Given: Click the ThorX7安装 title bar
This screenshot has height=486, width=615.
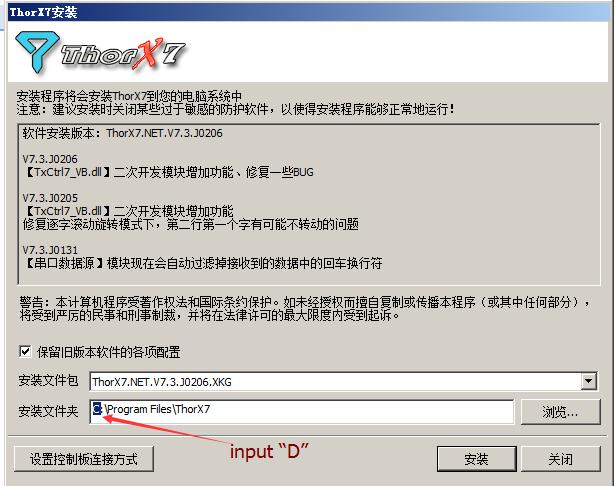Looking at the screenshot, I should 308,12.
